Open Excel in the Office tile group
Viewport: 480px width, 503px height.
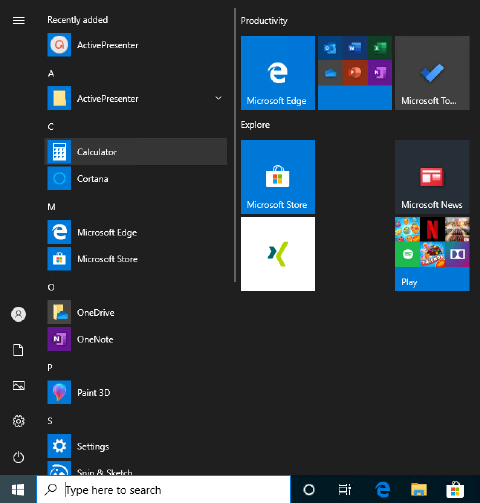380,48
